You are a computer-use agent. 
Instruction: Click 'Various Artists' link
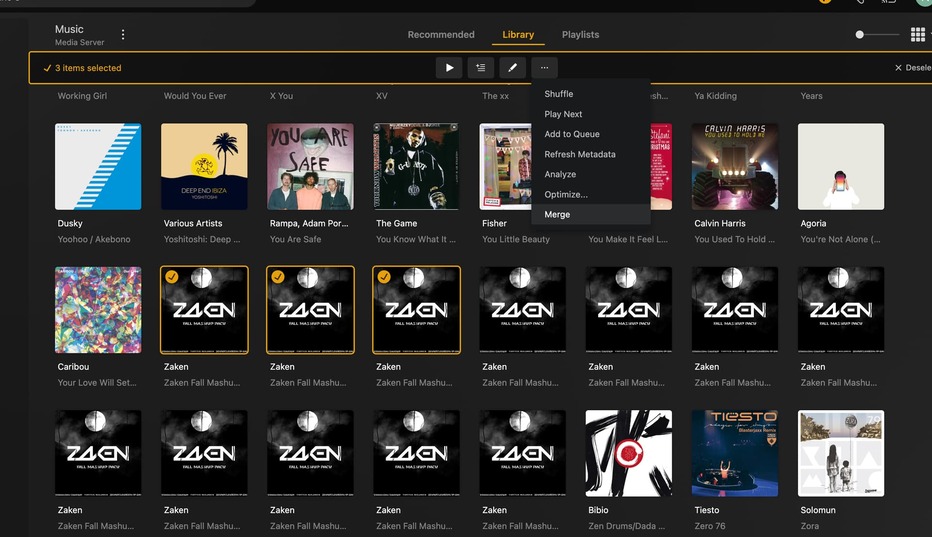(193, 224)
